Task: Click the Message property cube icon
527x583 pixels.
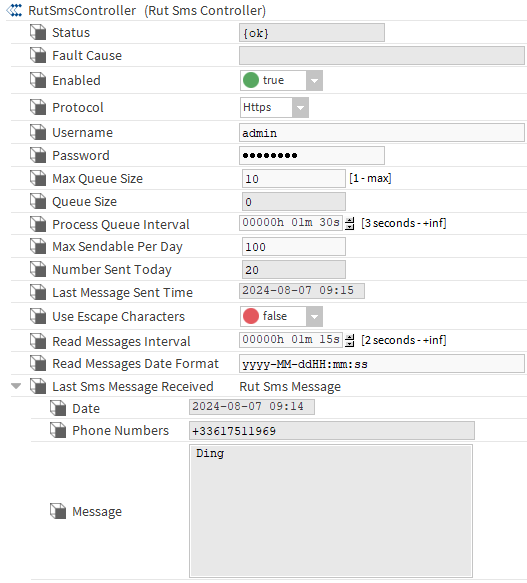Action: (x=58, y=511)
